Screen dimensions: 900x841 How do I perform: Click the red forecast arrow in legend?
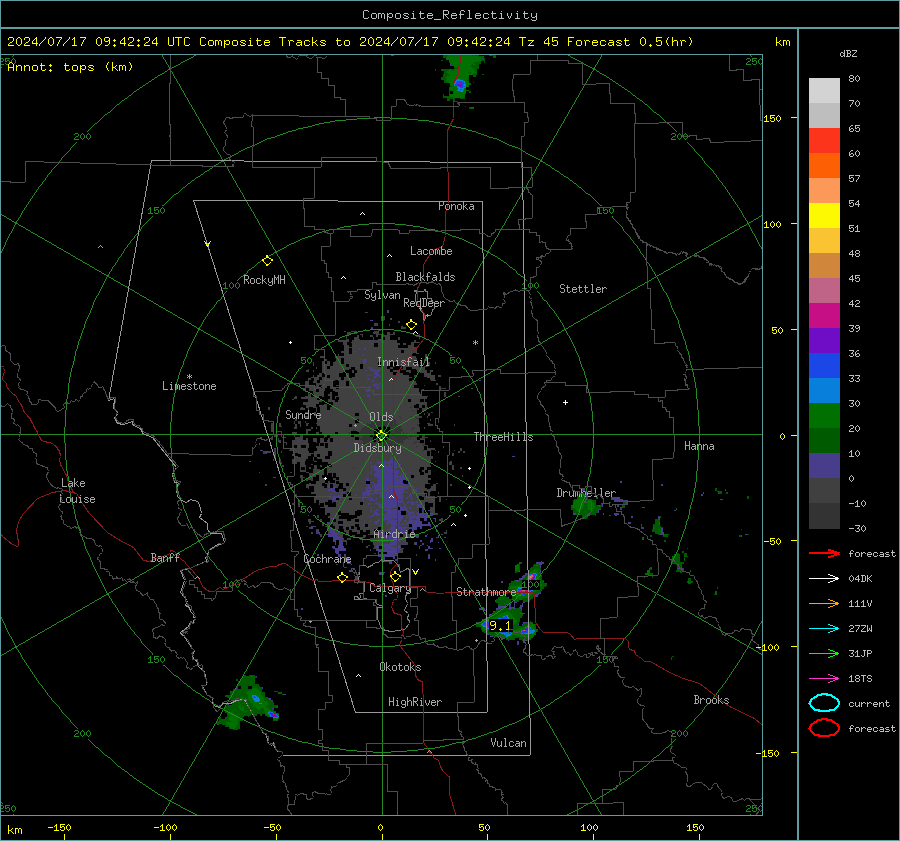[824, 553]
